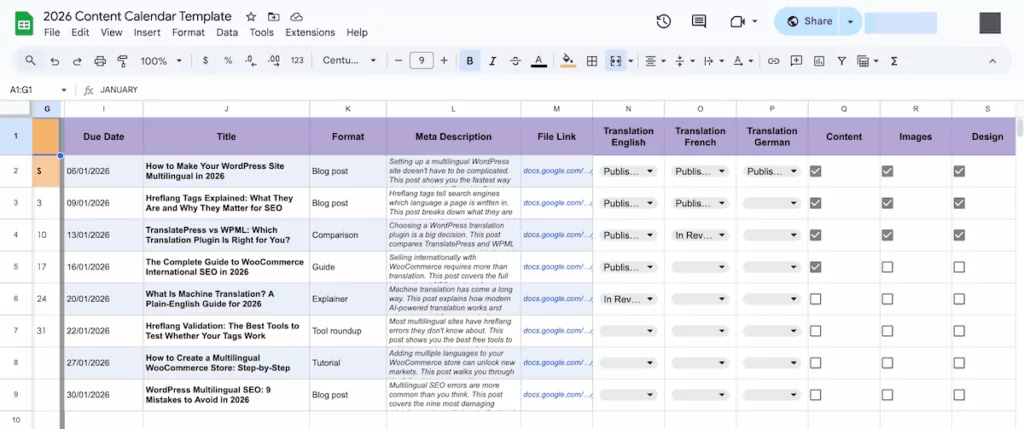Open the Edit menu
The image size is (1024, 429).
(x=80, y=33)
